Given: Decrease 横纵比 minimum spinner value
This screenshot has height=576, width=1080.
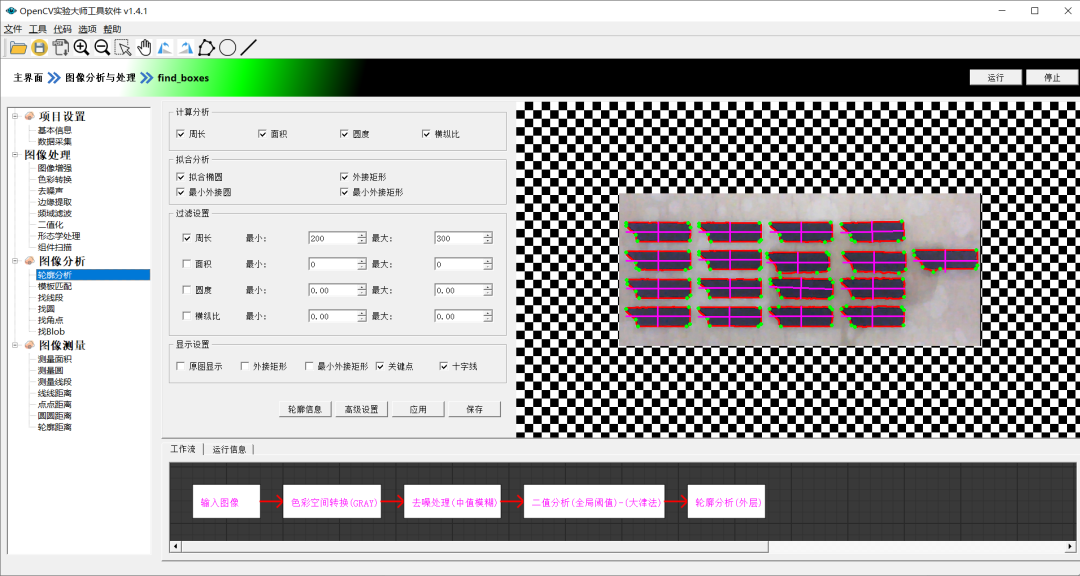Looking at the screenshot, I should (362, 320).
